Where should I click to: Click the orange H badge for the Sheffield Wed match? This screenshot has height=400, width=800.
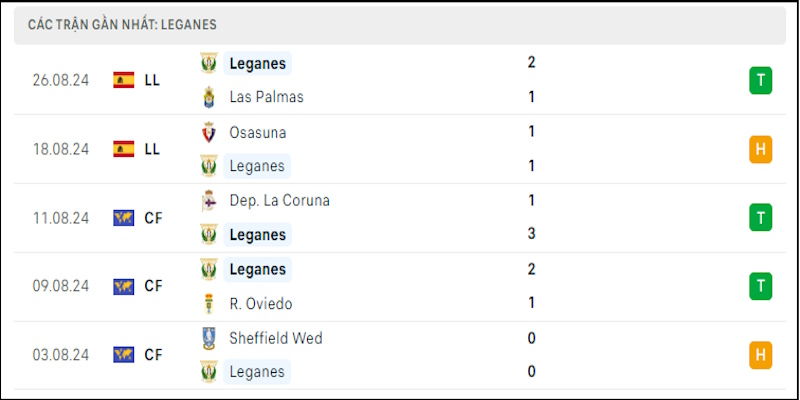click(x=760, y=355)
